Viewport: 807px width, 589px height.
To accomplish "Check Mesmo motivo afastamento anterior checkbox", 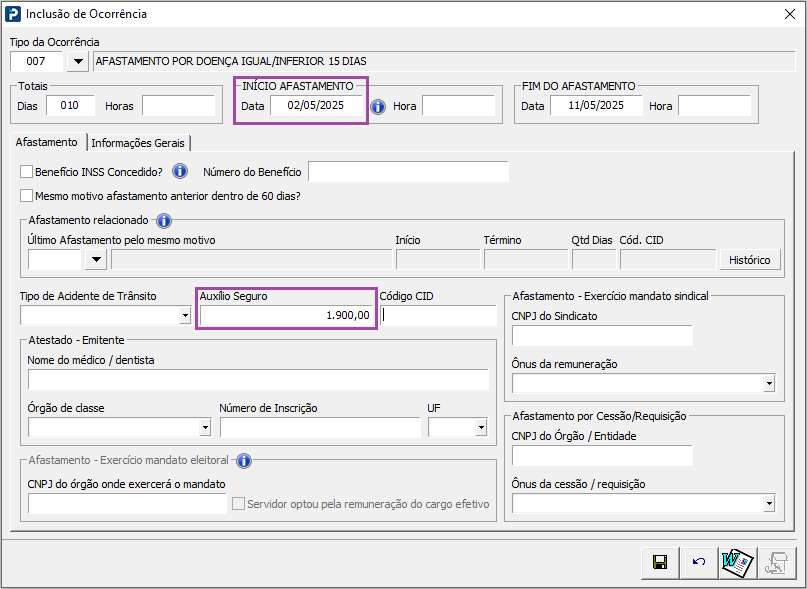I will [x=27, y=196].
